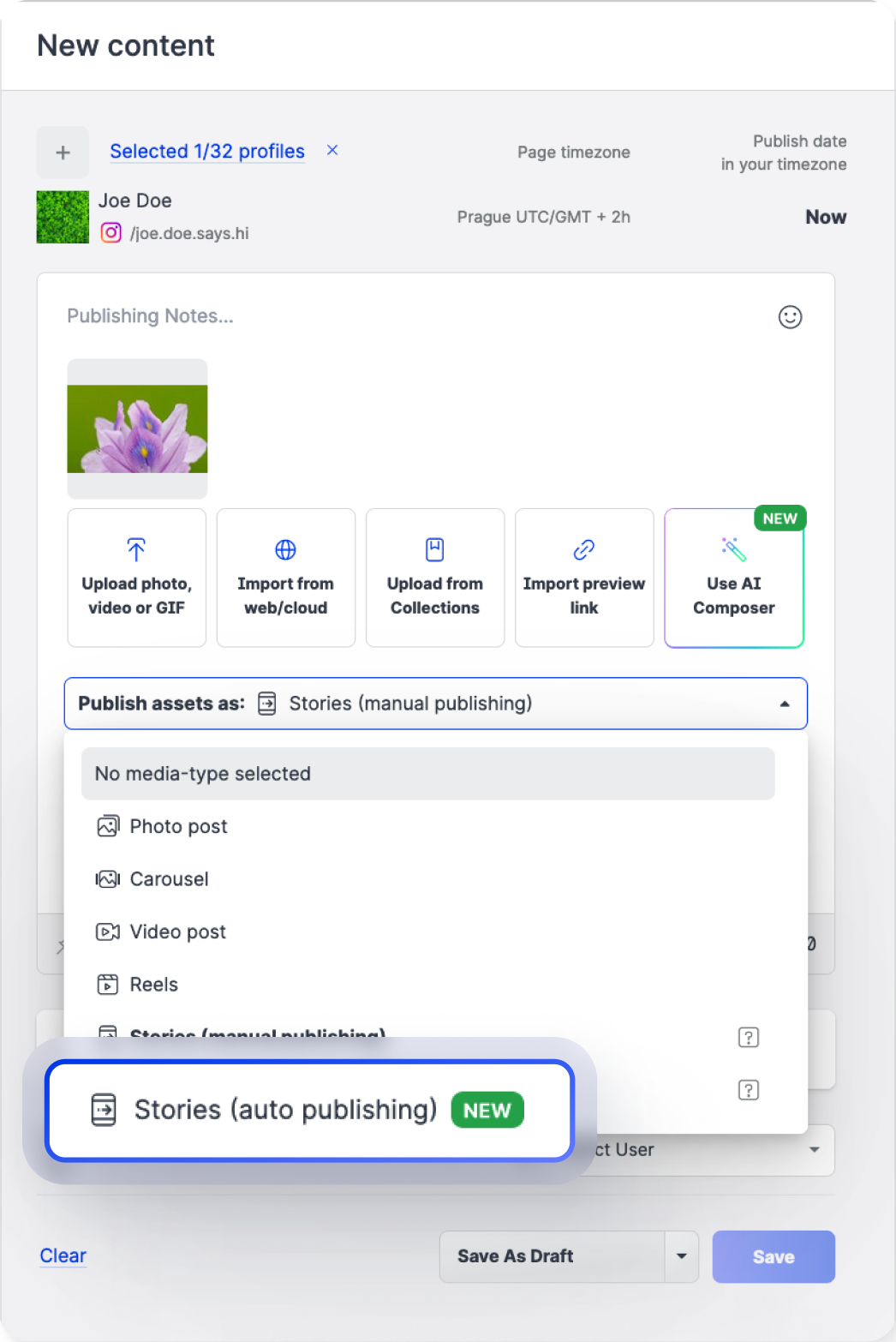Click the flower image thumbnail
896x1342 pixels.
point(137,428)
